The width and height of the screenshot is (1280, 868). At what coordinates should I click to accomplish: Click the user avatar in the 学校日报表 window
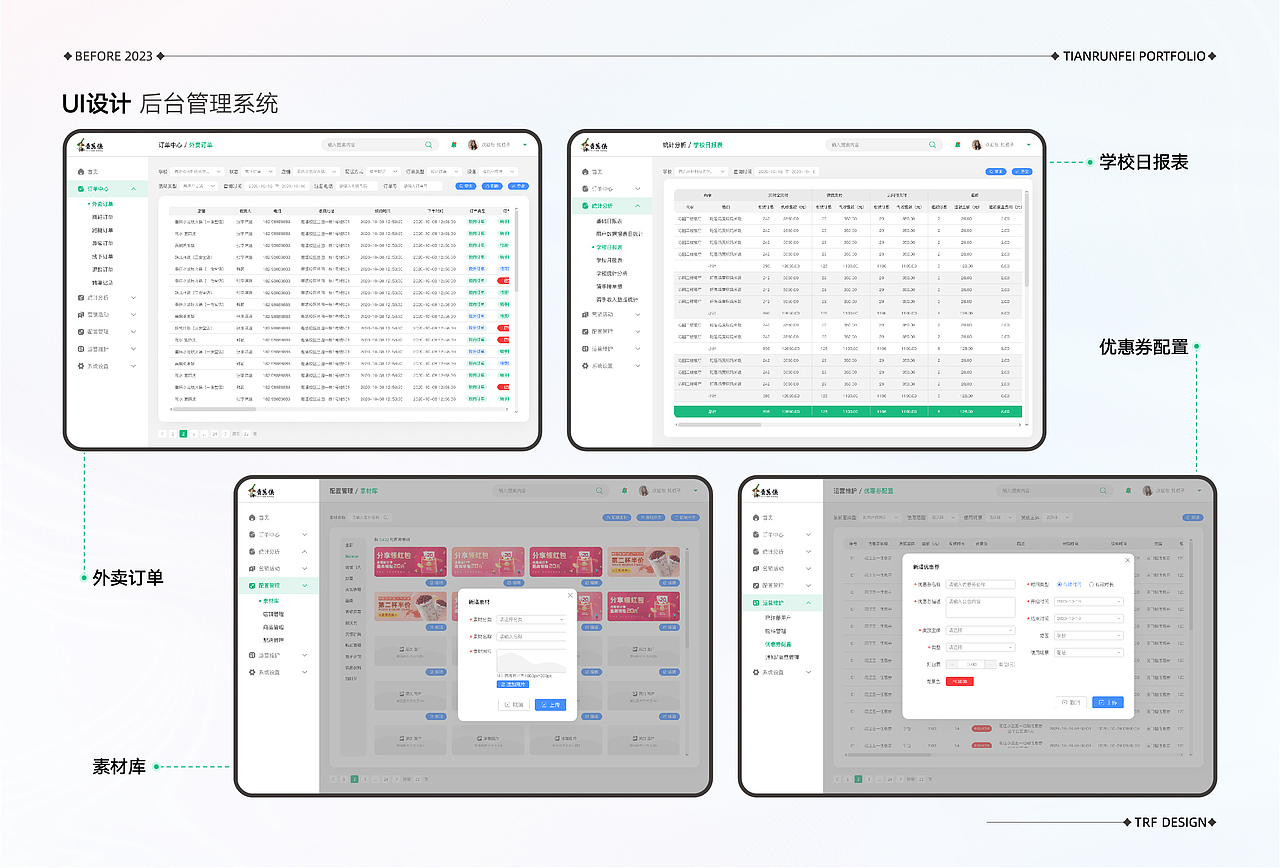click(x=977, y=145)
